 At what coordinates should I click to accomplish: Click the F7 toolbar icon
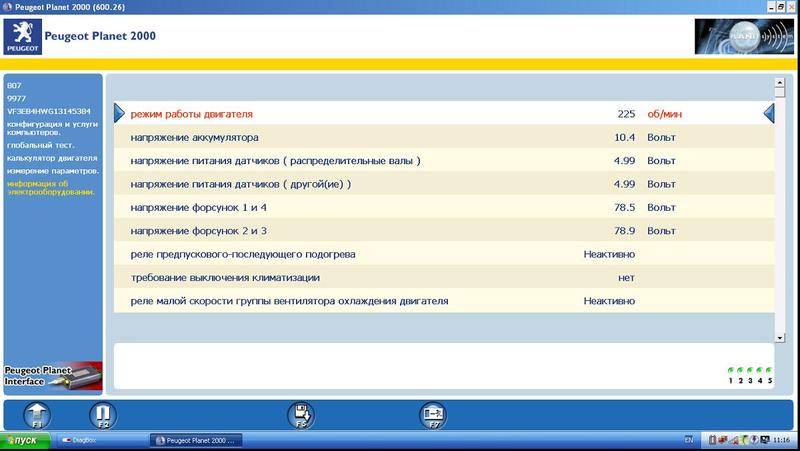click(x=433, y=414)
